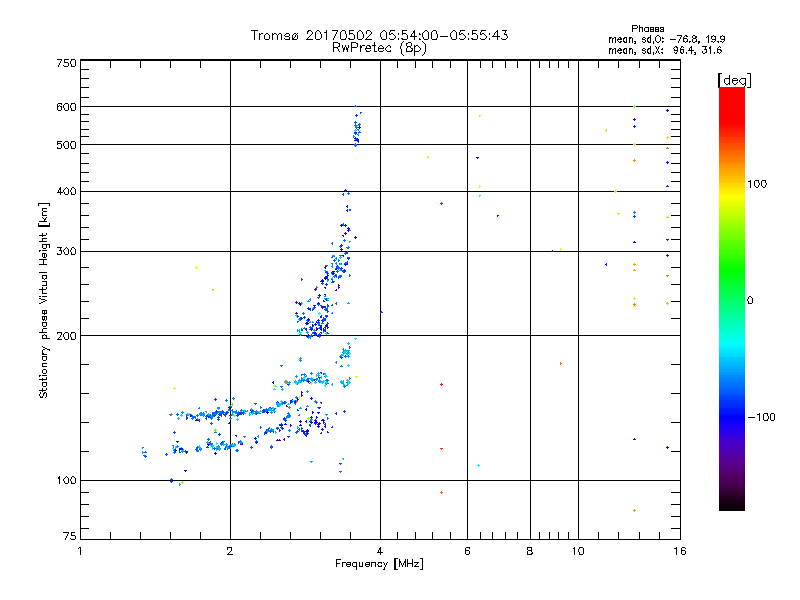Click the 'mean, sd,O: -76.8, 19.9' line
The height and width of the screenshot is (600, 800).
click(666, 39)
